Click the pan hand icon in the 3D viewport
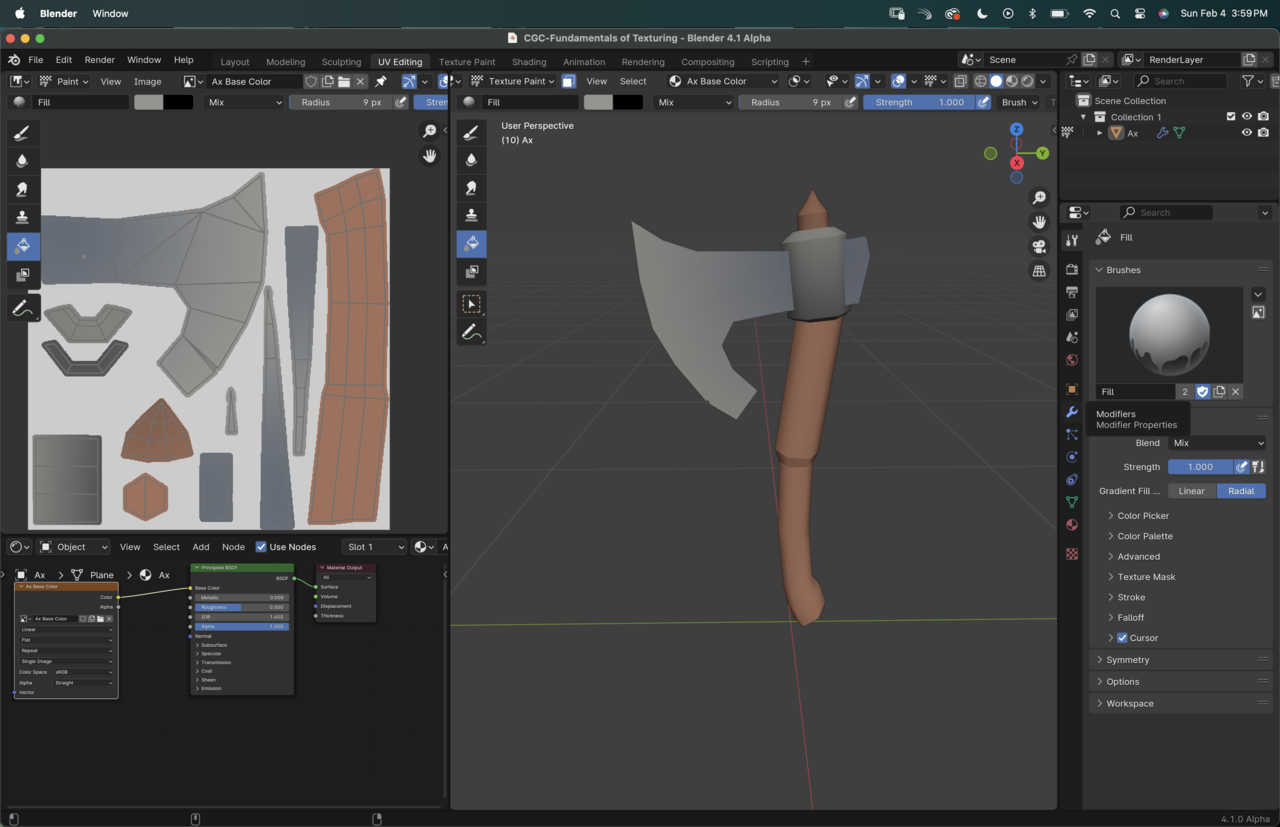 tap(1039, 222)
